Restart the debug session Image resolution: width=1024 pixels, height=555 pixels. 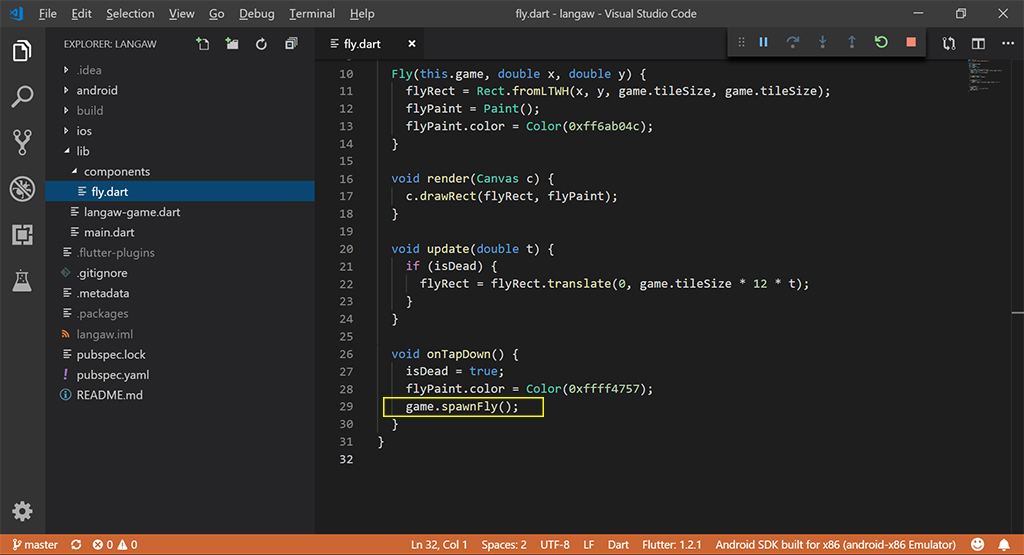(x=881, y=42)
